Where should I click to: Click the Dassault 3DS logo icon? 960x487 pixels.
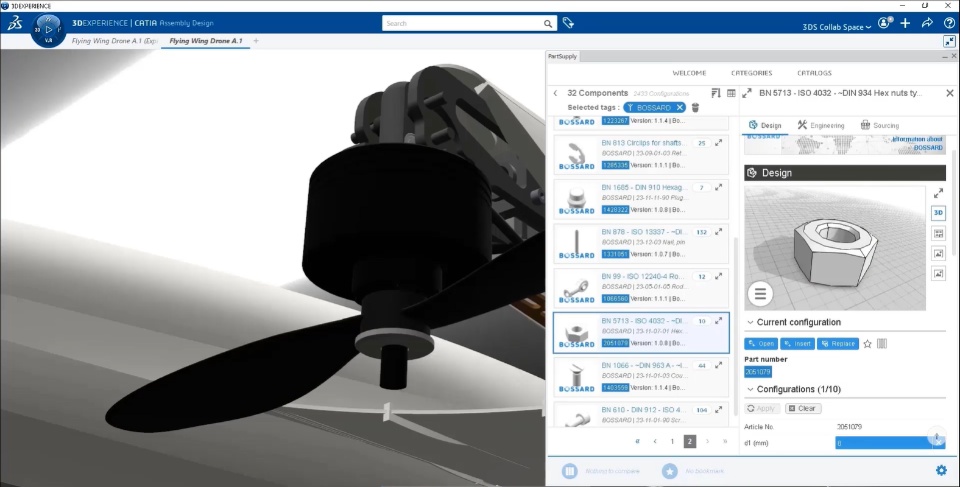[x=15, y=23]
